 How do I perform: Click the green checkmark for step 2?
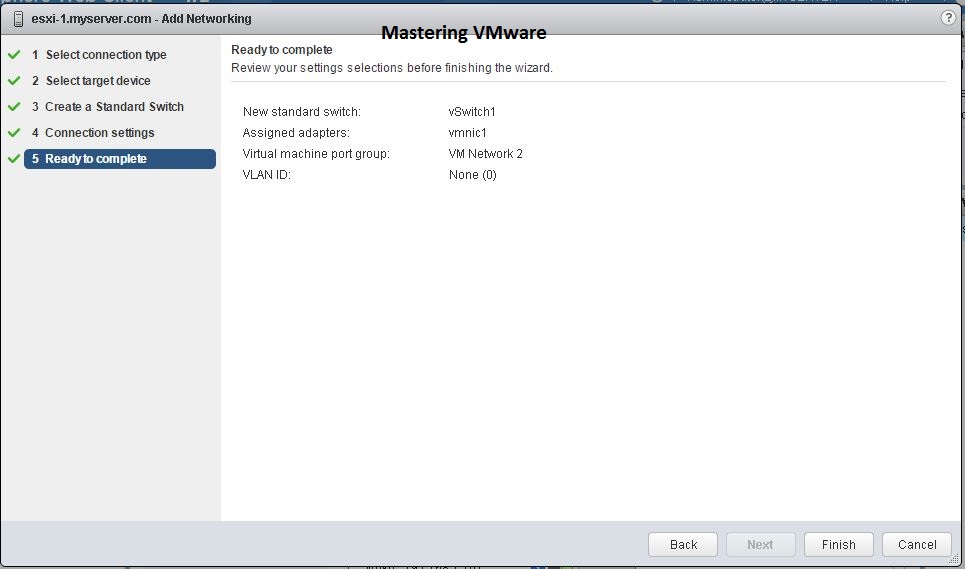[x=14, y=81]
